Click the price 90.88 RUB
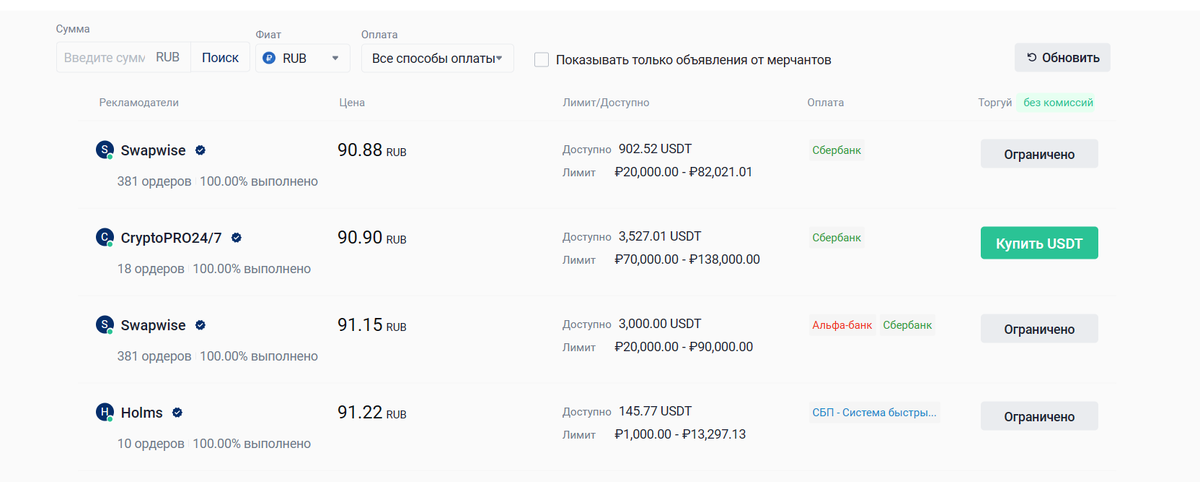 pos(372,151)
